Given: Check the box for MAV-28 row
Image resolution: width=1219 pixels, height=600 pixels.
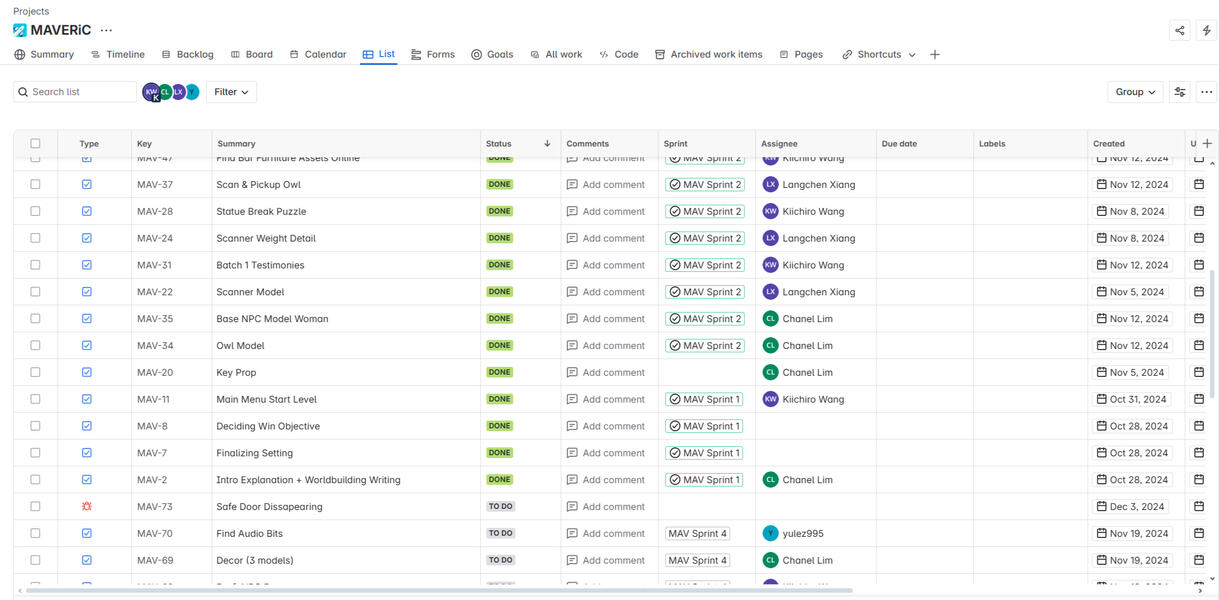Looking at the screenshot, I should (x=35, y=212).
